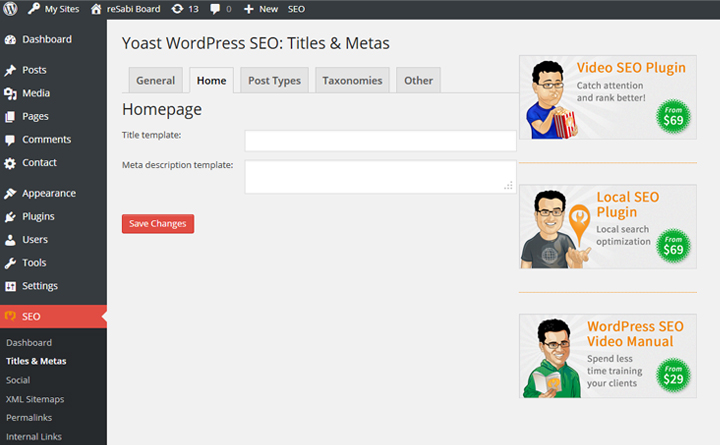Open My Sites key icon
Viewport: 720px width, 445px height.
tap(34, 9)
